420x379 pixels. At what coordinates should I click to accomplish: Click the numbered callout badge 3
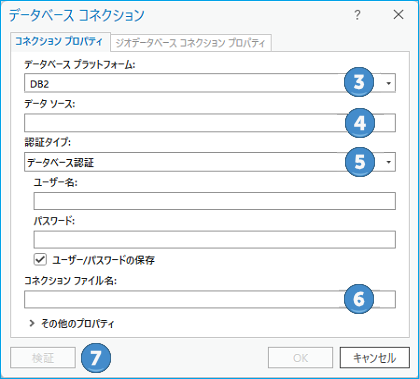click(x=359, y=82)
